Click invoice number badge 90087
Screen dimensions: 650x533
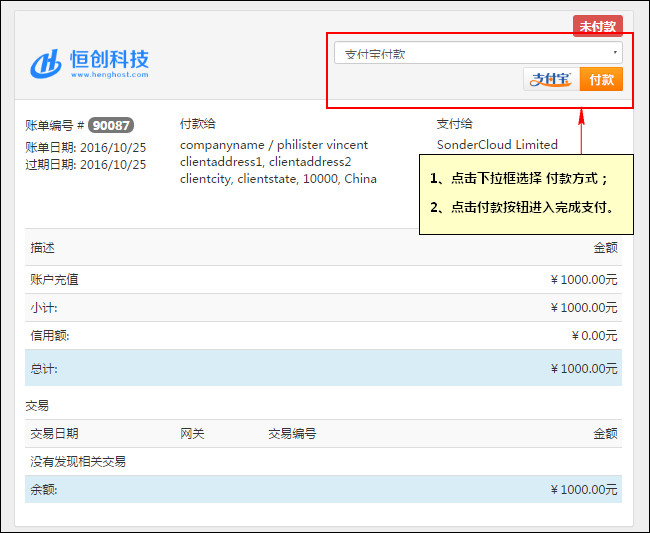(x=111, y=125)
